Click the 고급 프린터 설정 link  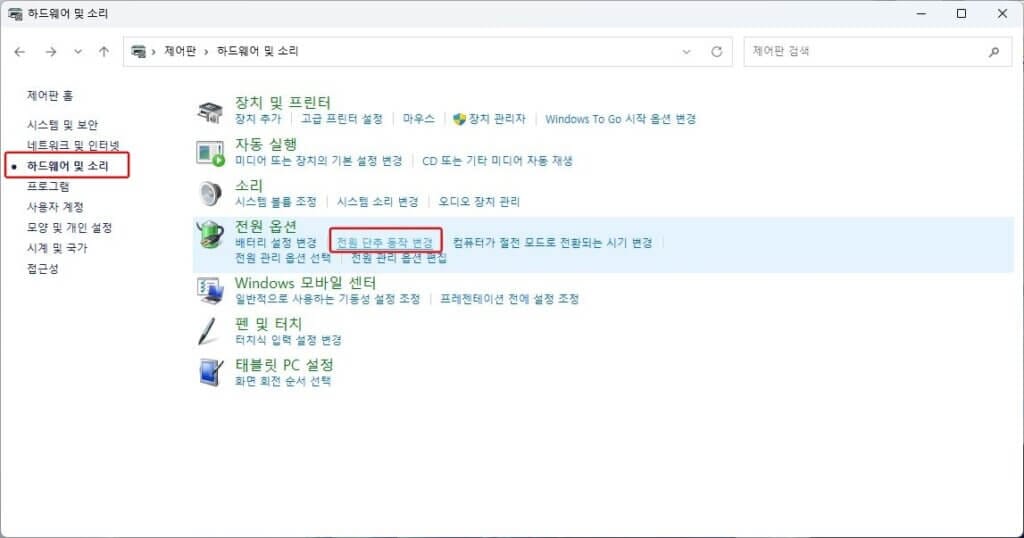pyautogui.click(x=342, y=119)
